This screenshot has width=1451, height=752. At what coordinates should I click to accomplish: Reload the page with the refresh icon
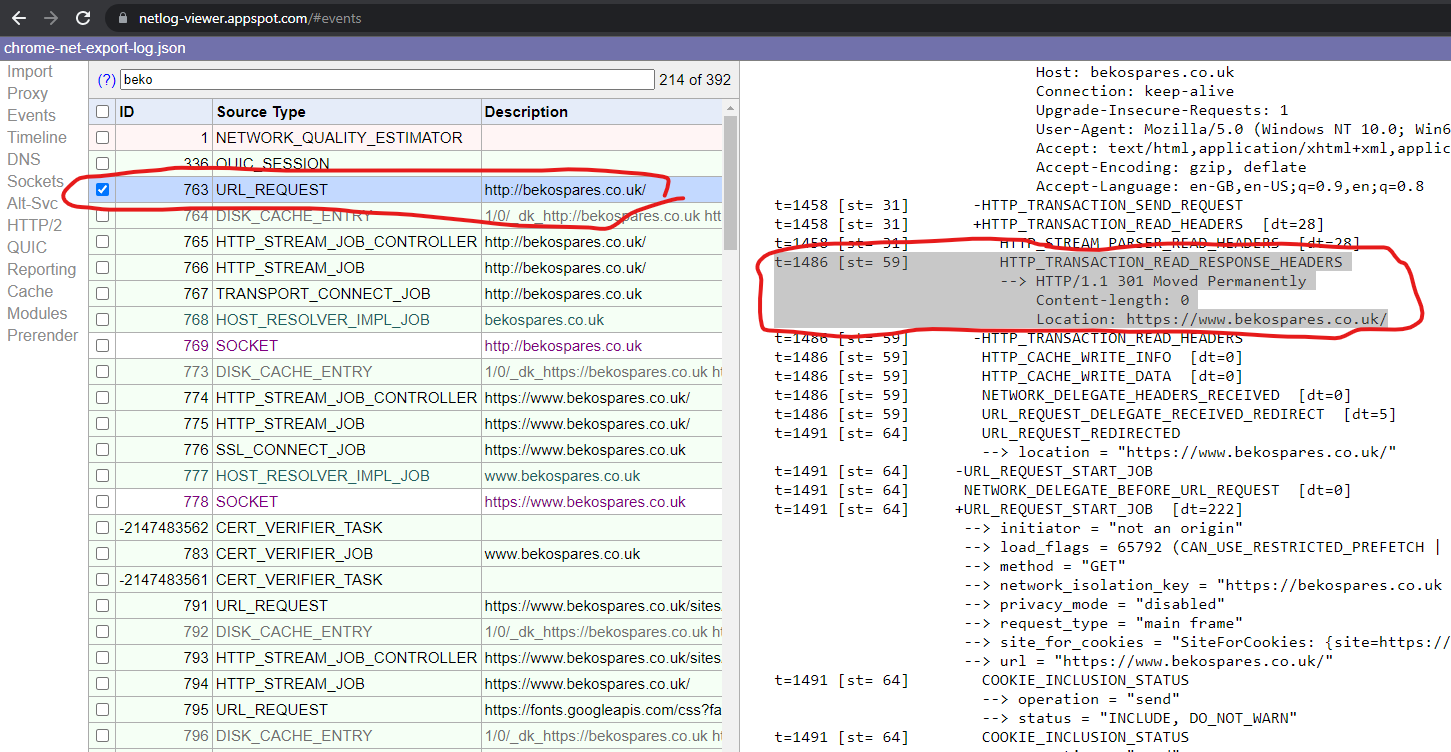pyautogui.click(x=83, y=18)
